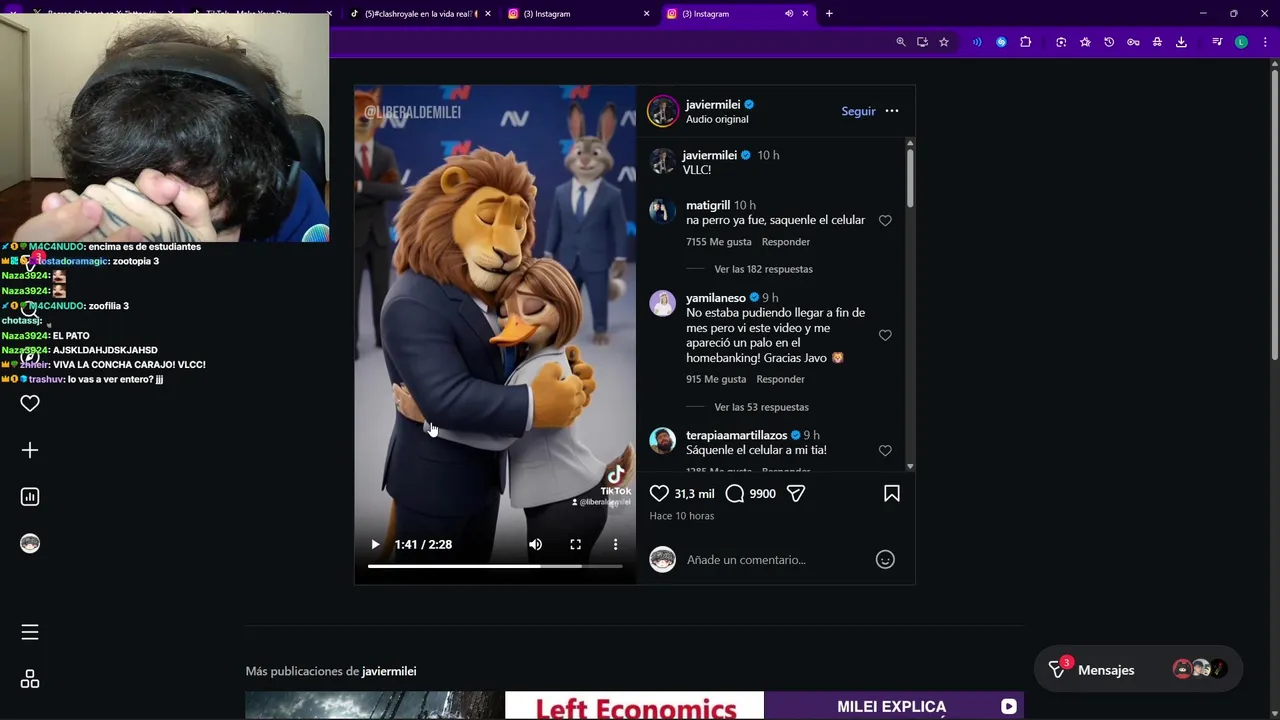Mute the tab via its speaker icon

coord(789,14)
